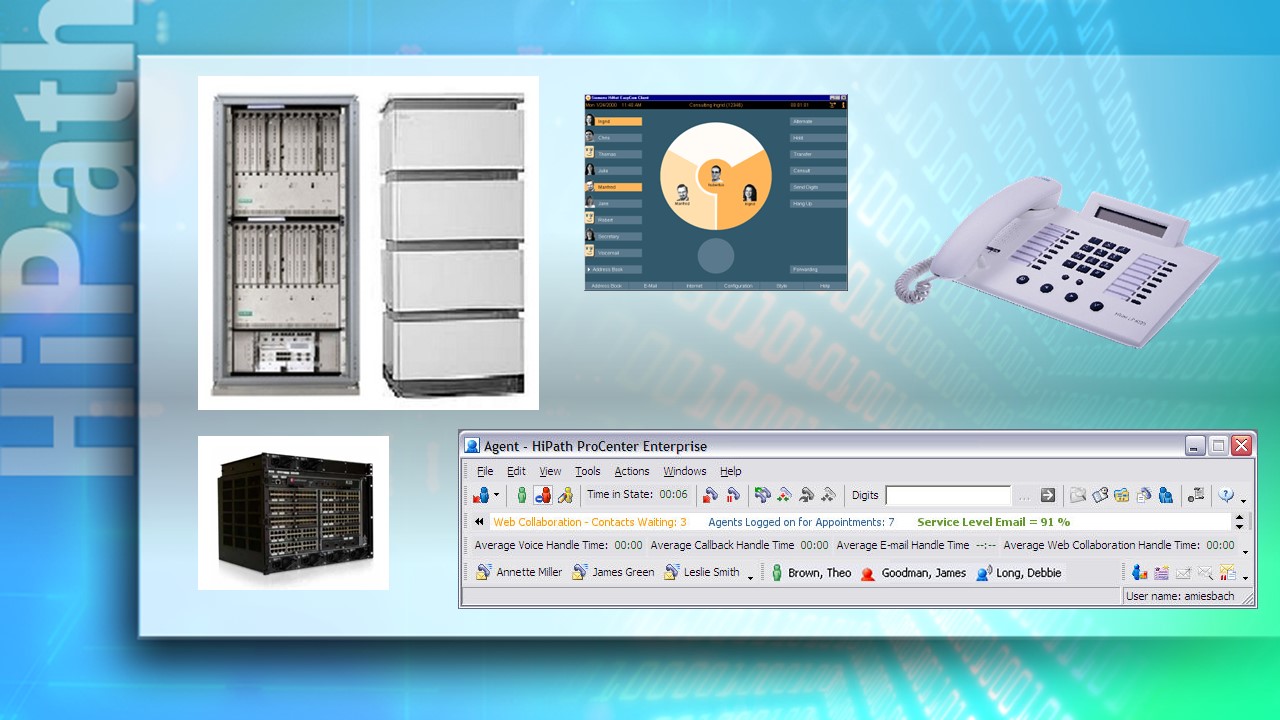Click the blue people icon in Agent toolbar
The image size is (1280, 720).
click(1166, 495)
